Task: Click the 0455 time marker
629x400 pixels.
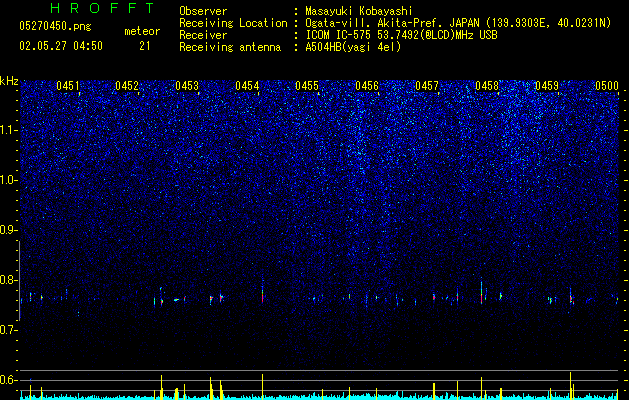Action: pos(307,86)
